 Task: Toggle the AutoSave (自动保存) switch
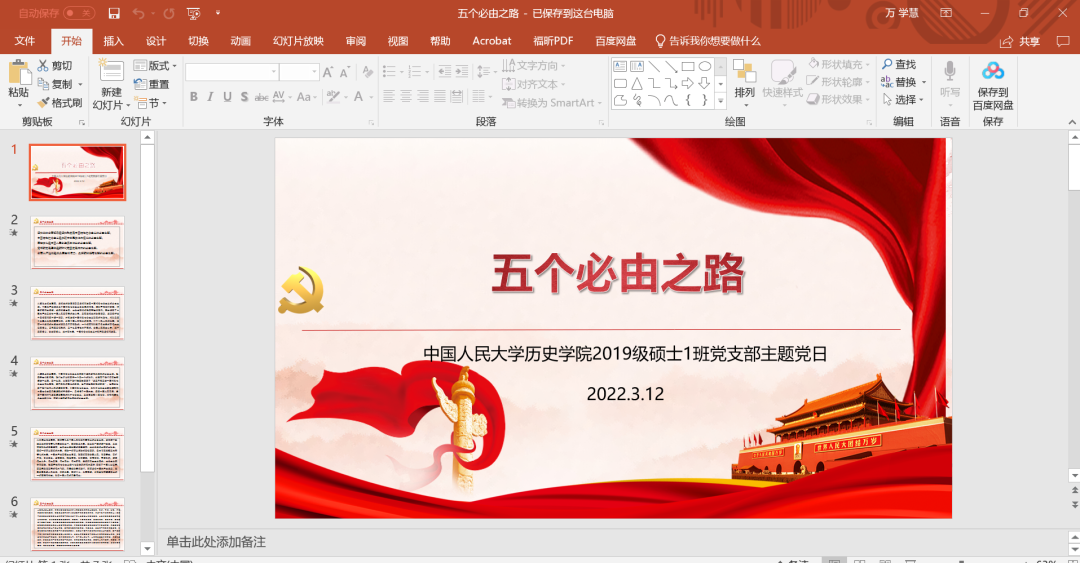click(79, 13)
